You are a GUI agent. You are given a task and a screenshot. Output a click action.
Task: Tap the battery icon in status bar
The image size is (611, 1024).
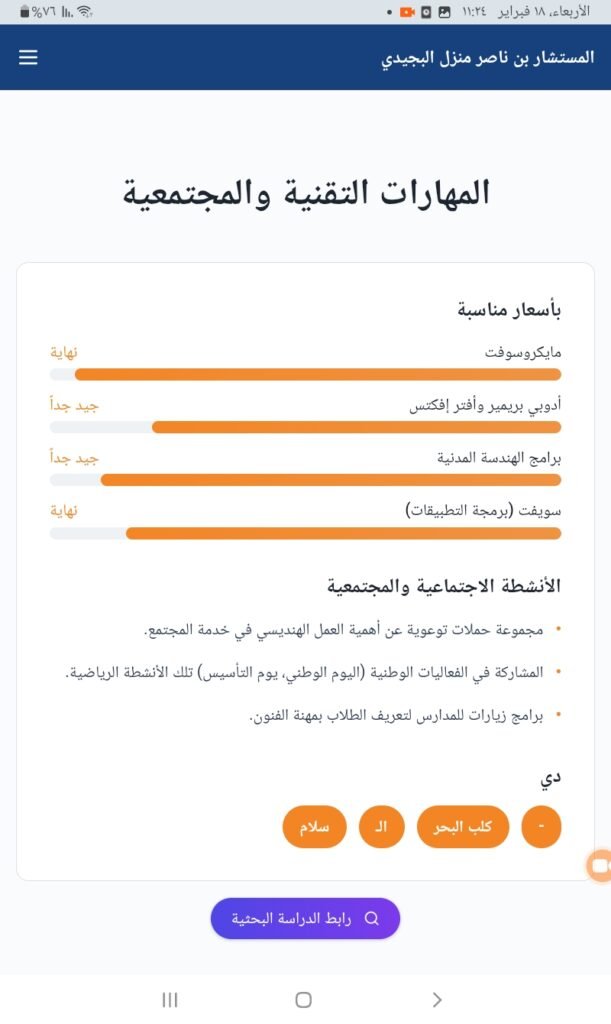[24, 12]
